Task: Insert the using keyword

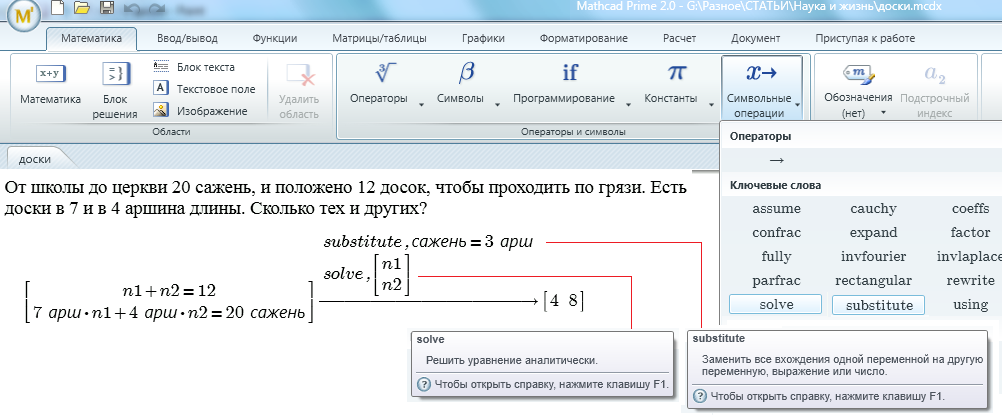Action: pyautogui.click(x=970, y=305)
